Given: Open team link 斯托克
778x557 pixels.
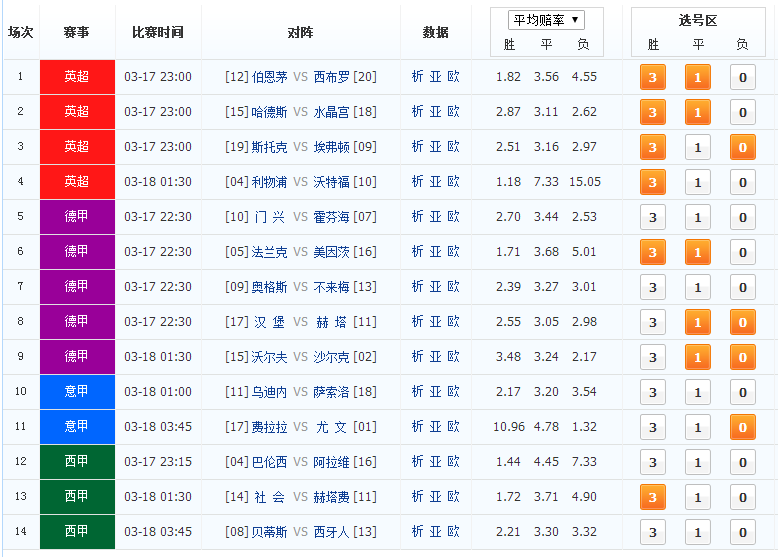Looking at the screenshot, I should tap(269, 147).
